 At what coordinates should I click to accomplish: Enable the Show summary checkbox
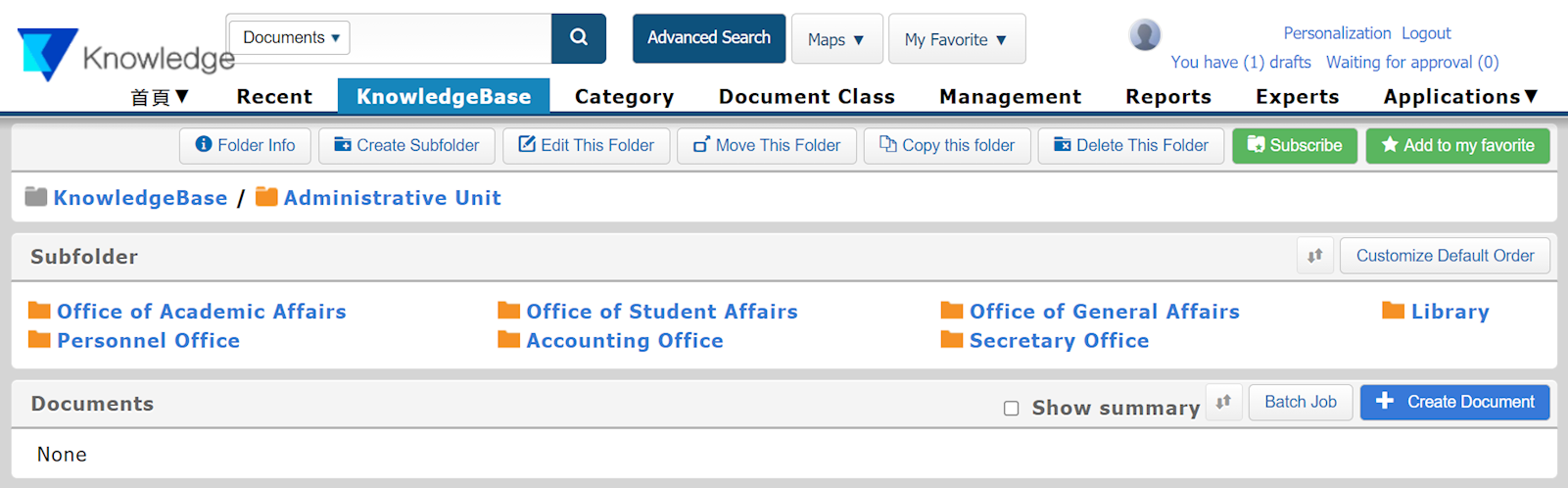pos(1011,409)
